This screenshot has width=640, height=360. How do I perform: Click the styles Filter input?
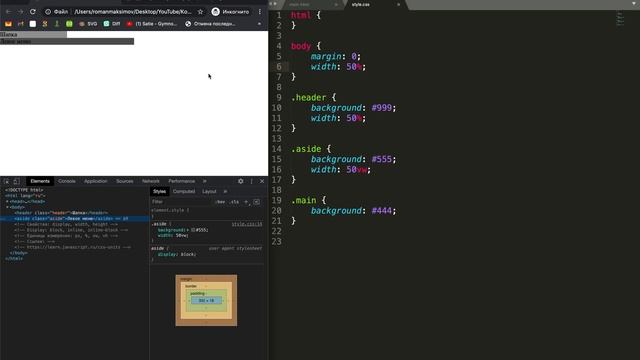pos(182,202)
